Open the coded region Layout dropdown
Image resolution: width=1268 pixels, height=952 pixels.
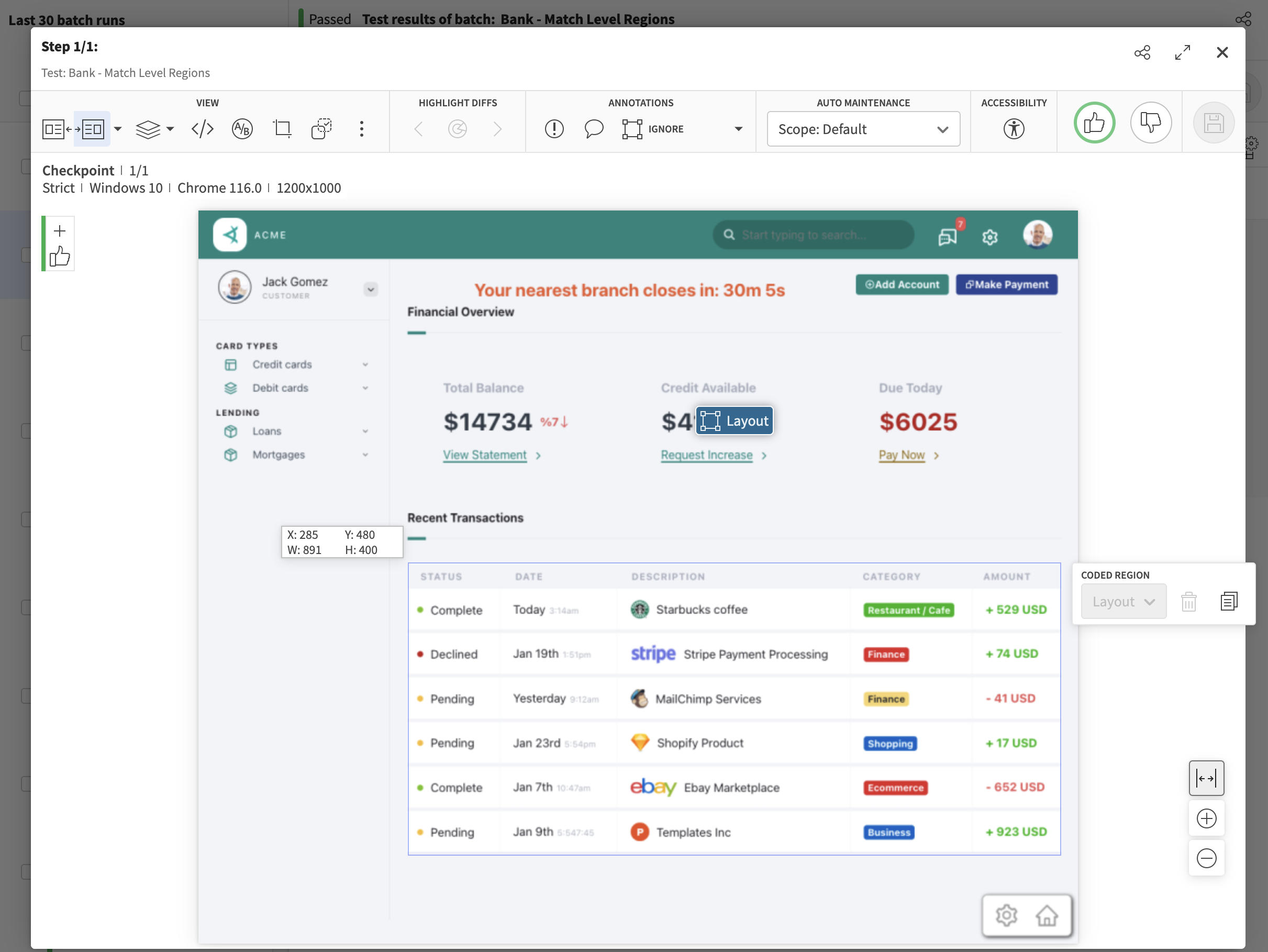(x=1123, y=601)
